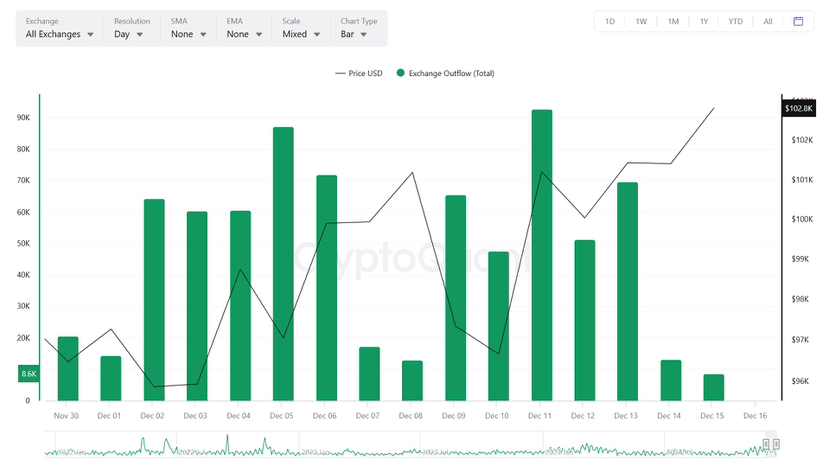Click the Dec 05 outflow bar
Image resolution: width=829 pixels, height=466 pixels.
pos(283,264)
